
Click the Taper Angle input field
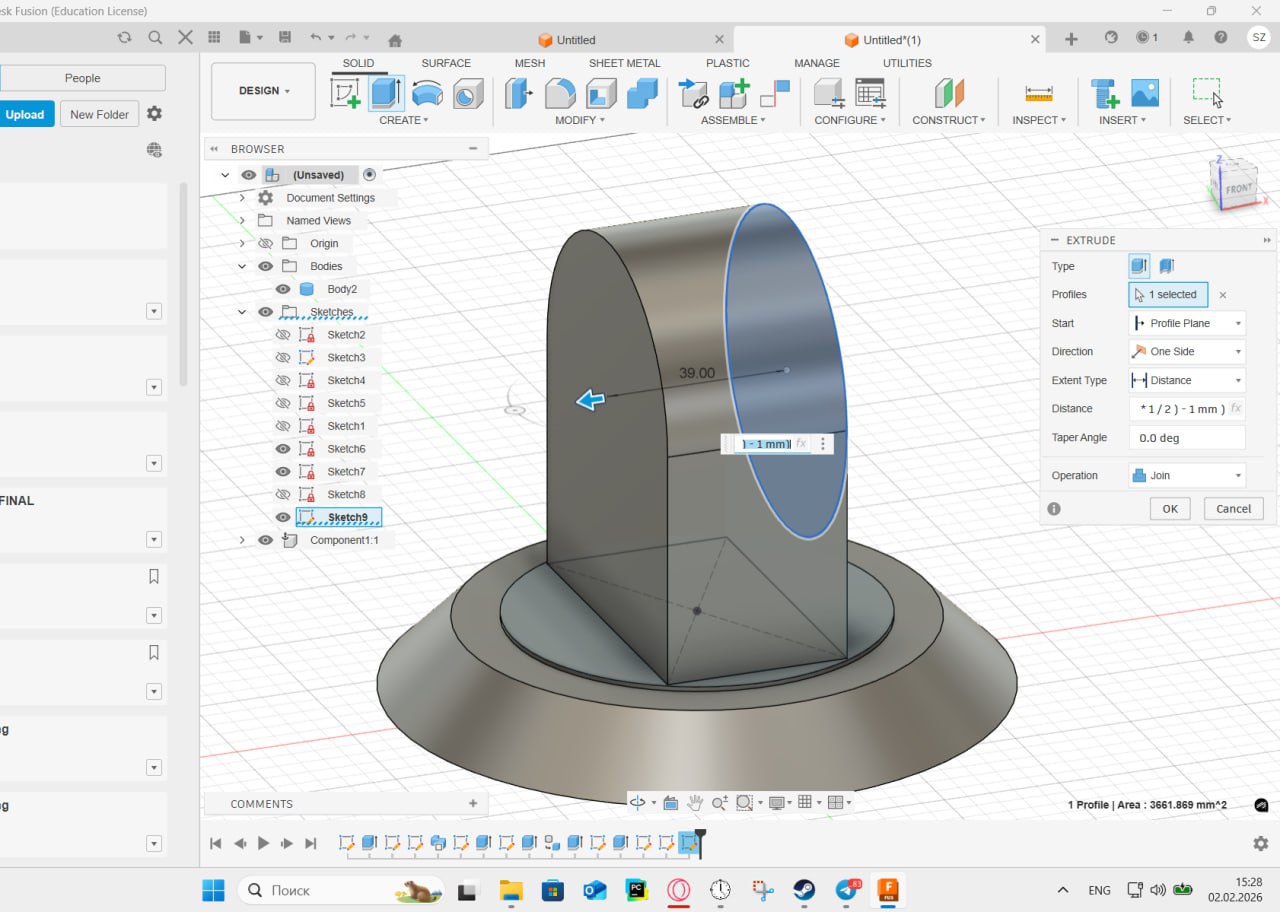(x=1187, y=437)
